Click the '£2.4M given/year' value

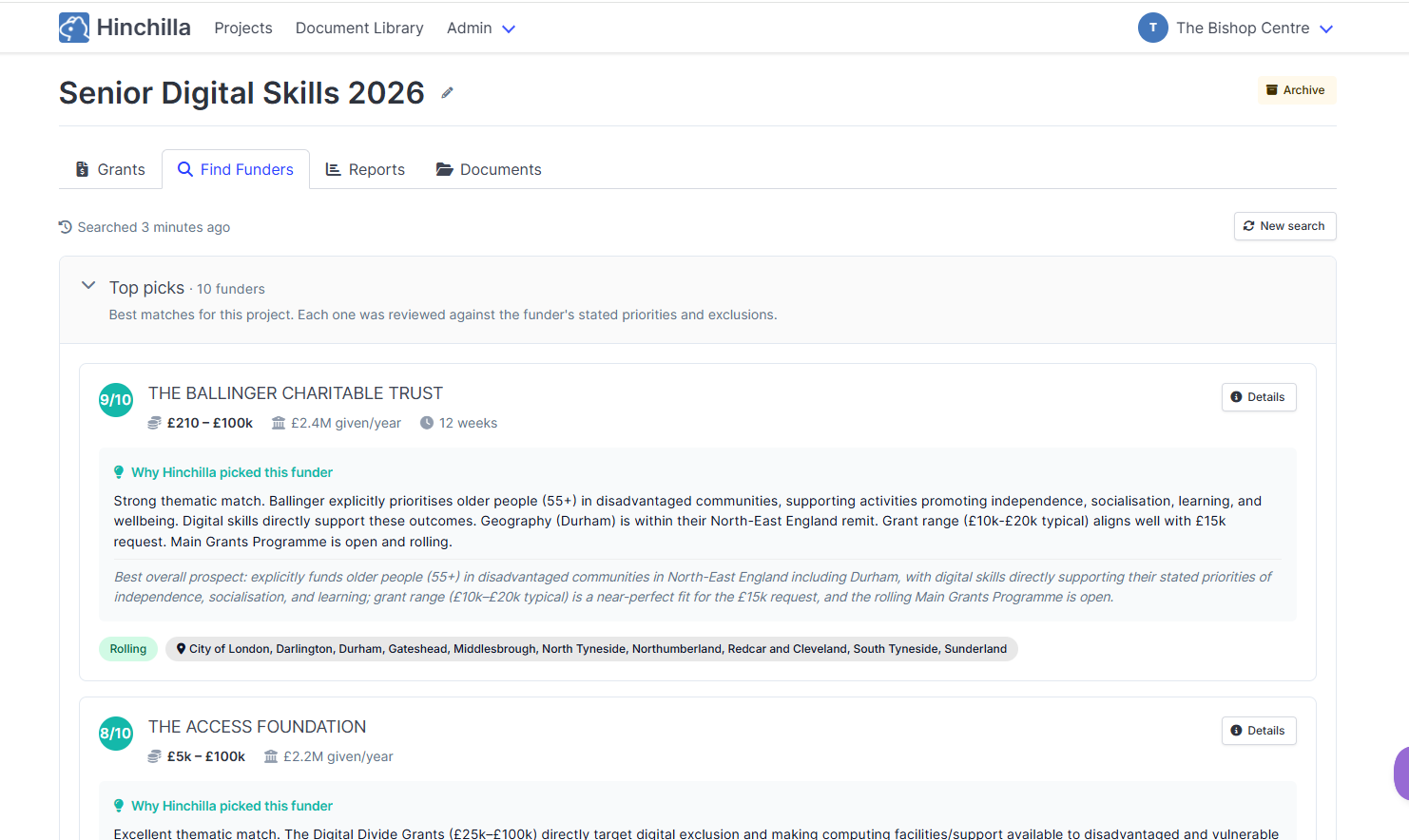tap(346, 423)
